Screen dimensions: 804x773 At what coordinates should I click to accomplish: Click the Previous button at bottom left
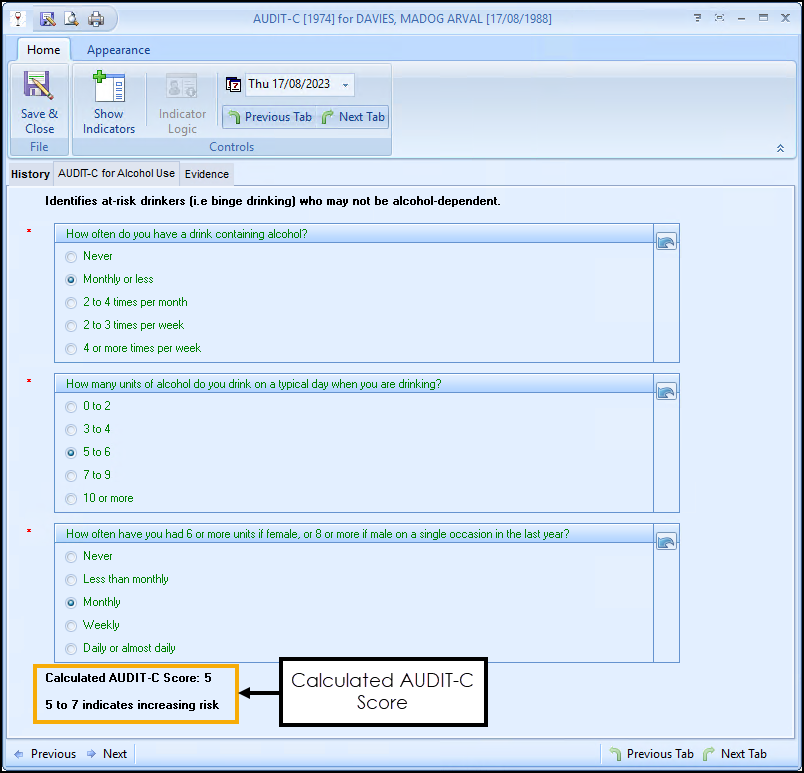[44, 754]
